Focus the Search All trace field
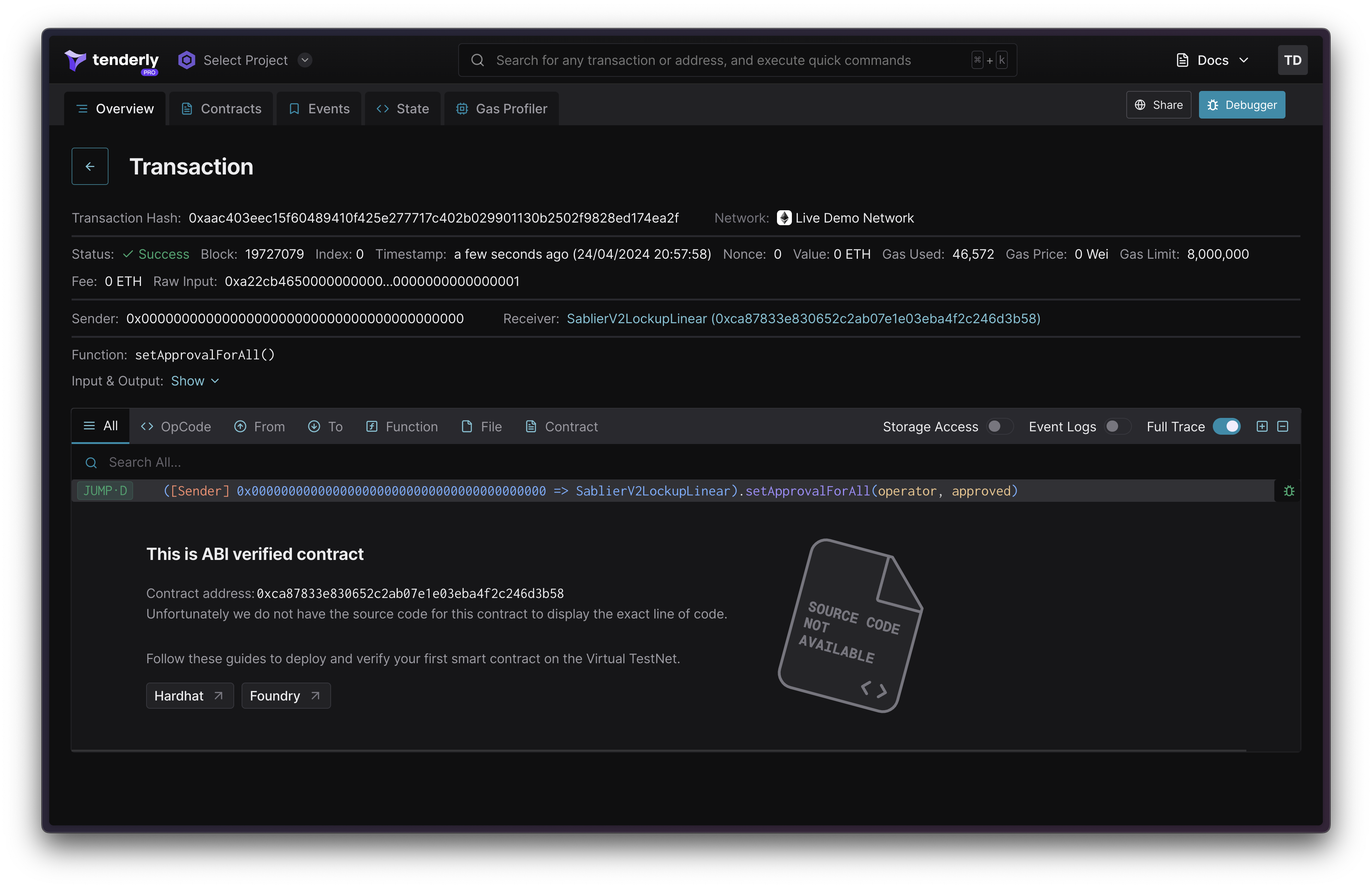 click(x=686, y=462)
